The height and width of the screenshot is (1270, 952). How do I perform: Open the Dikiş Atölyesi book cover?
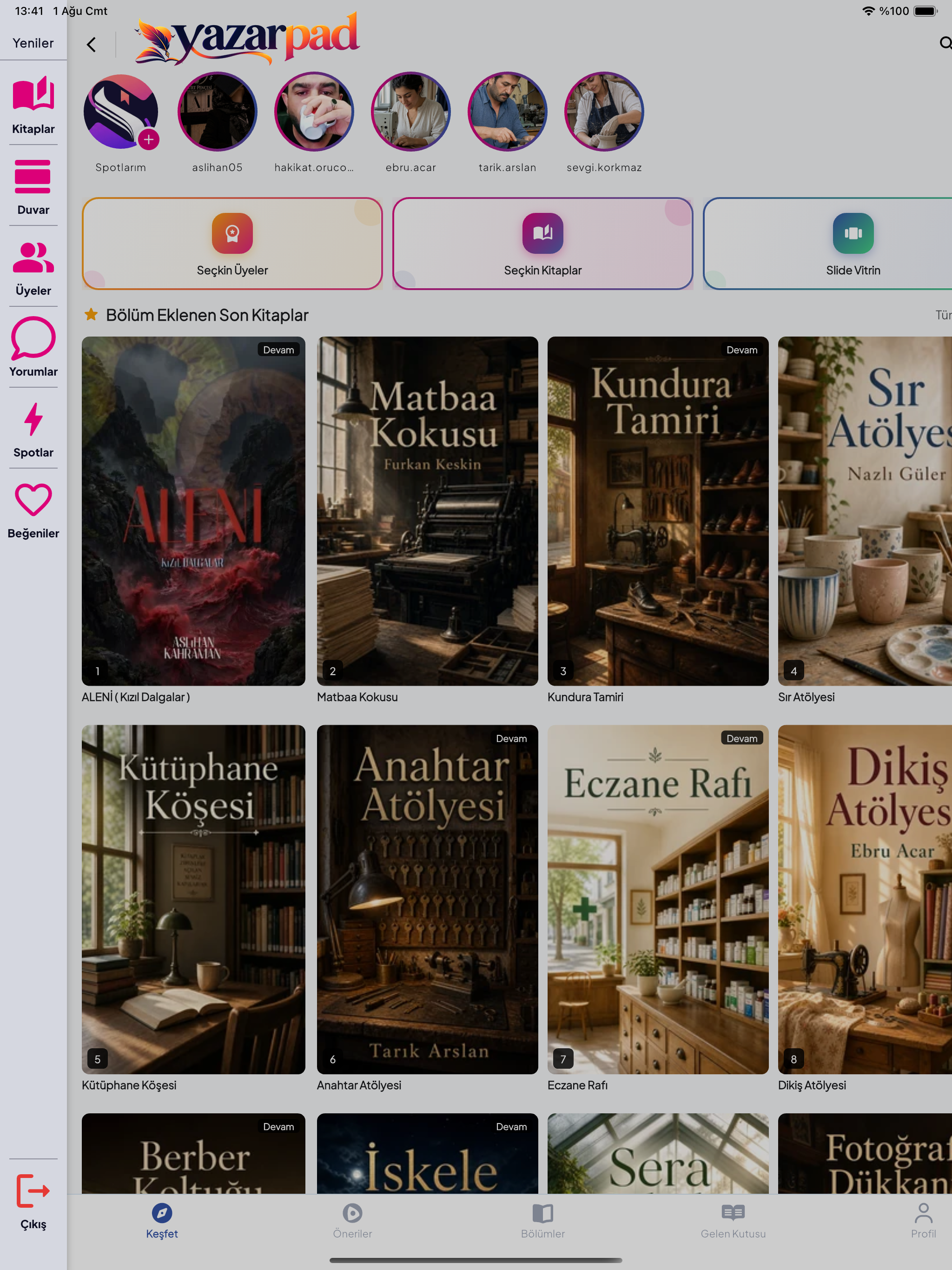865,899
